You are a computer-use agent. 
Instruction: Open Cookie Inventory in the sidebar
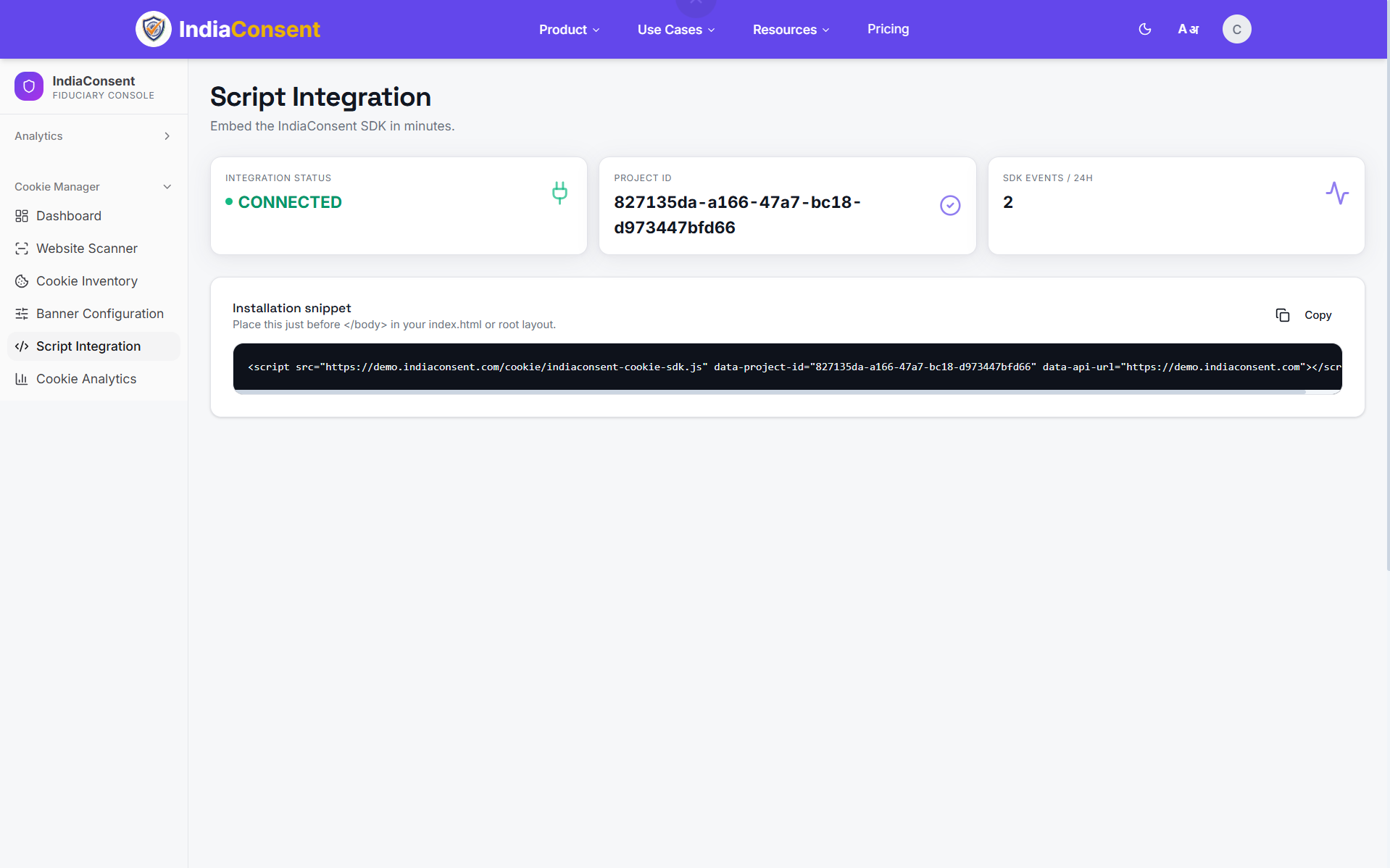pos(93,281)
